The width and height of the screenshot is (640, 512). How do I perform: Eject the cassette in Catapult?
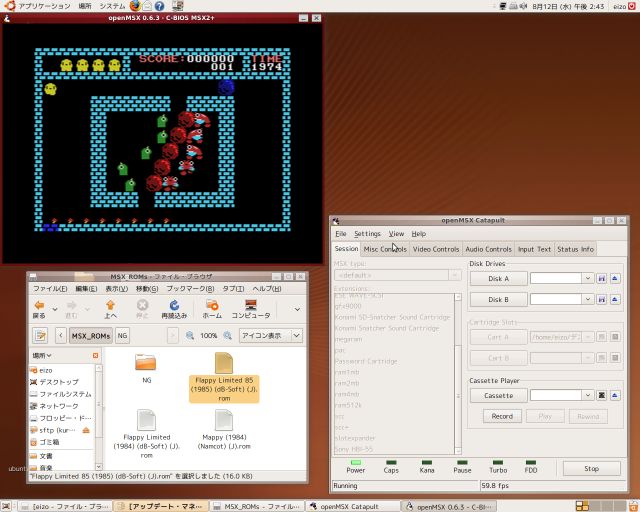tap(615, 395)
